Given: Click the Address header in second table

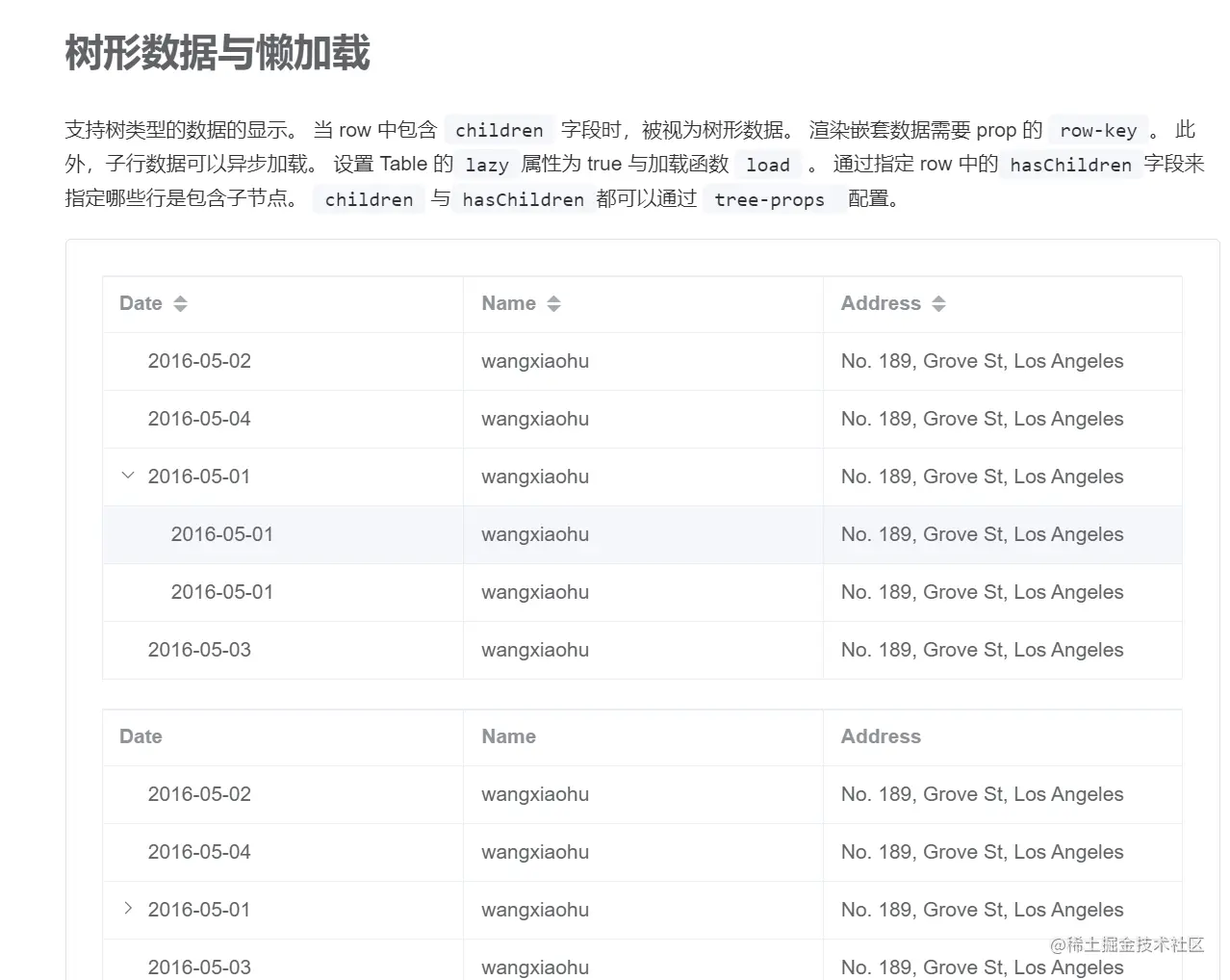Looking at the screenshot, I should pos(881,736).
